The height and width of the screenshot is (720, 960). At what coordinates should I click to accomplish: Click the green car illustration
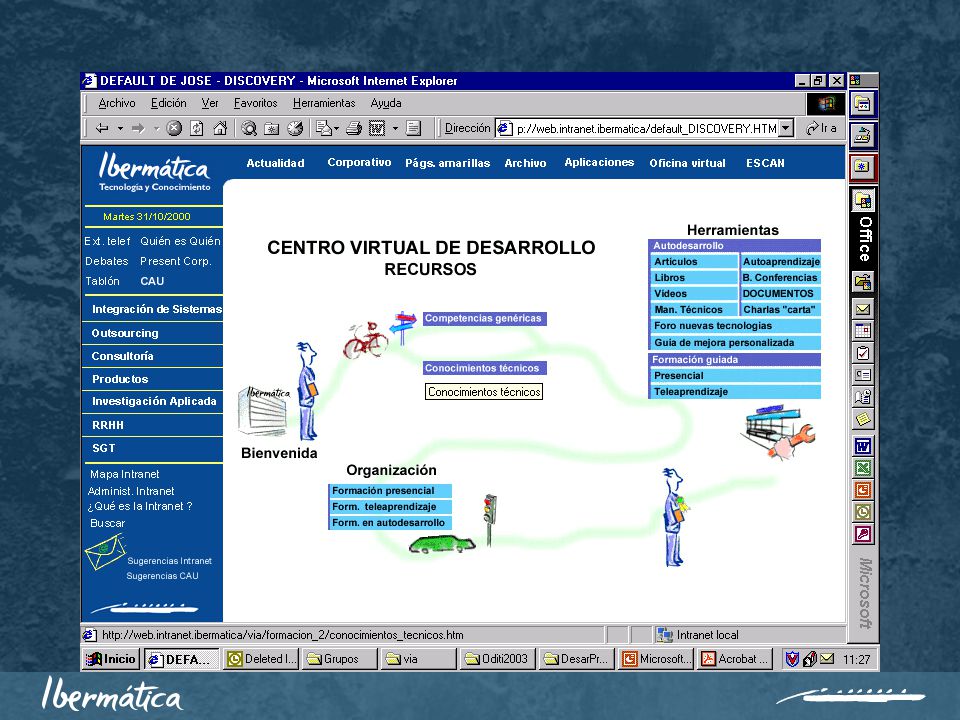tap(441, 544)
